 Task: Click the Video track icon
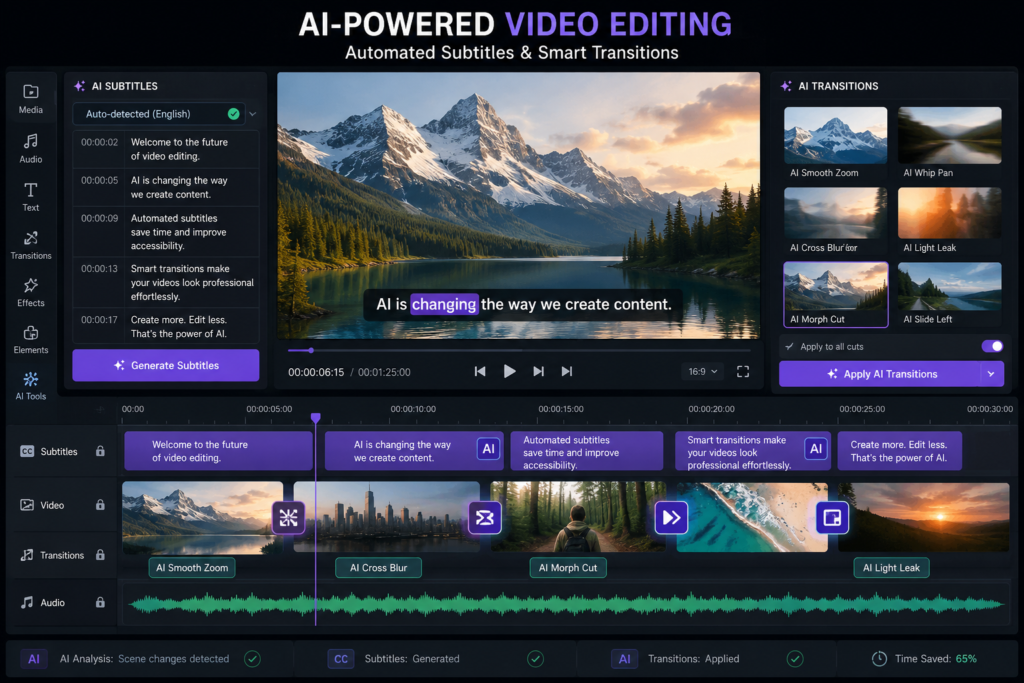coord(27,505)
